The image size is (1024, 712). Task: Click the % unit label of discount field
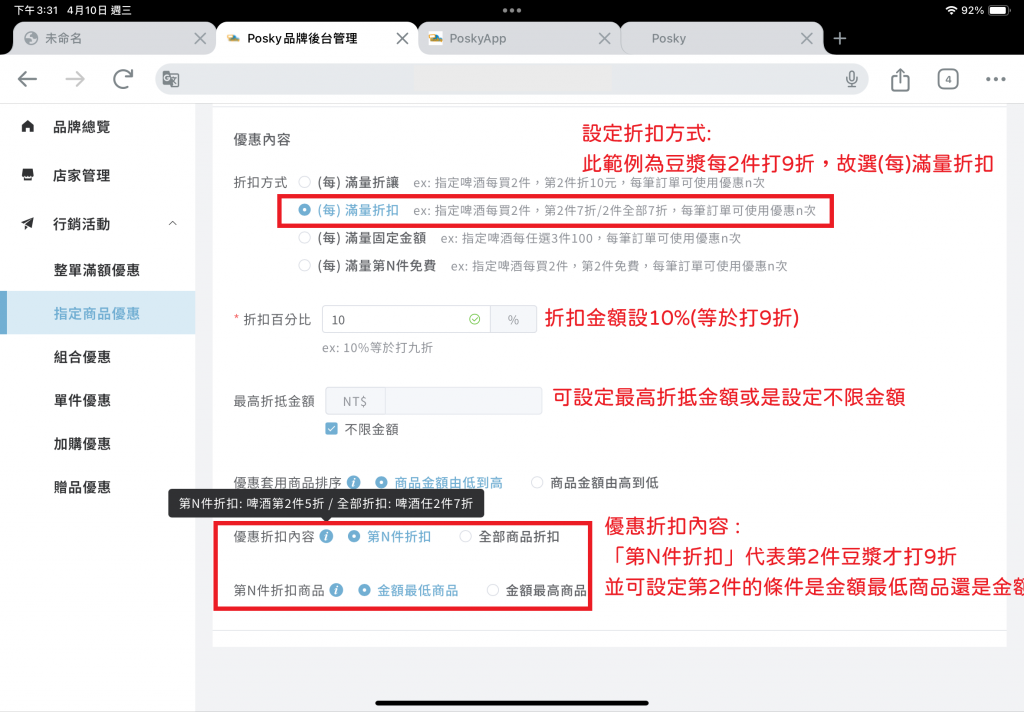click(x=513, y=319)
